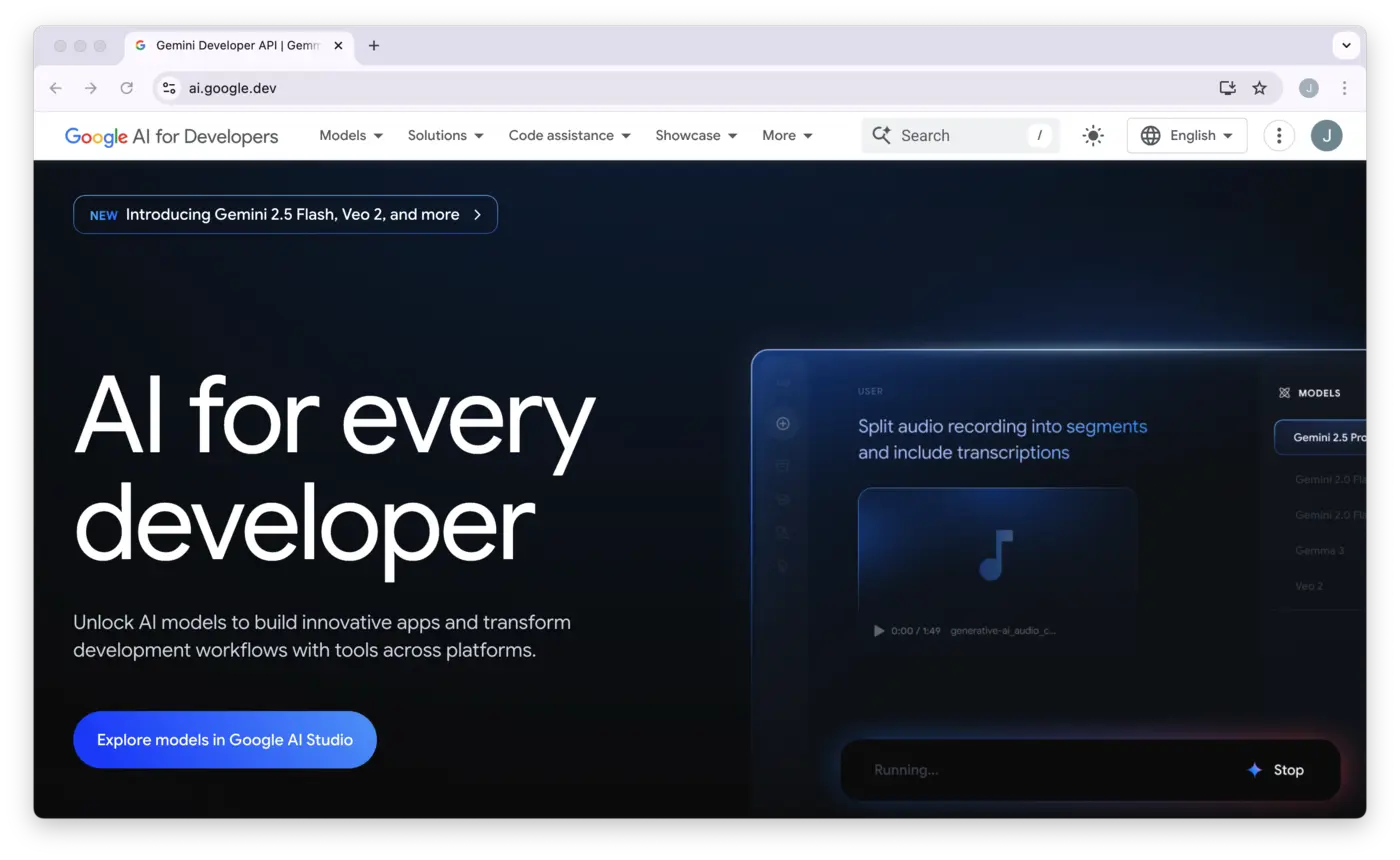1400x860 pixels.
Task: Expand the Solutions menu
Action: click(x=446, y=136)
